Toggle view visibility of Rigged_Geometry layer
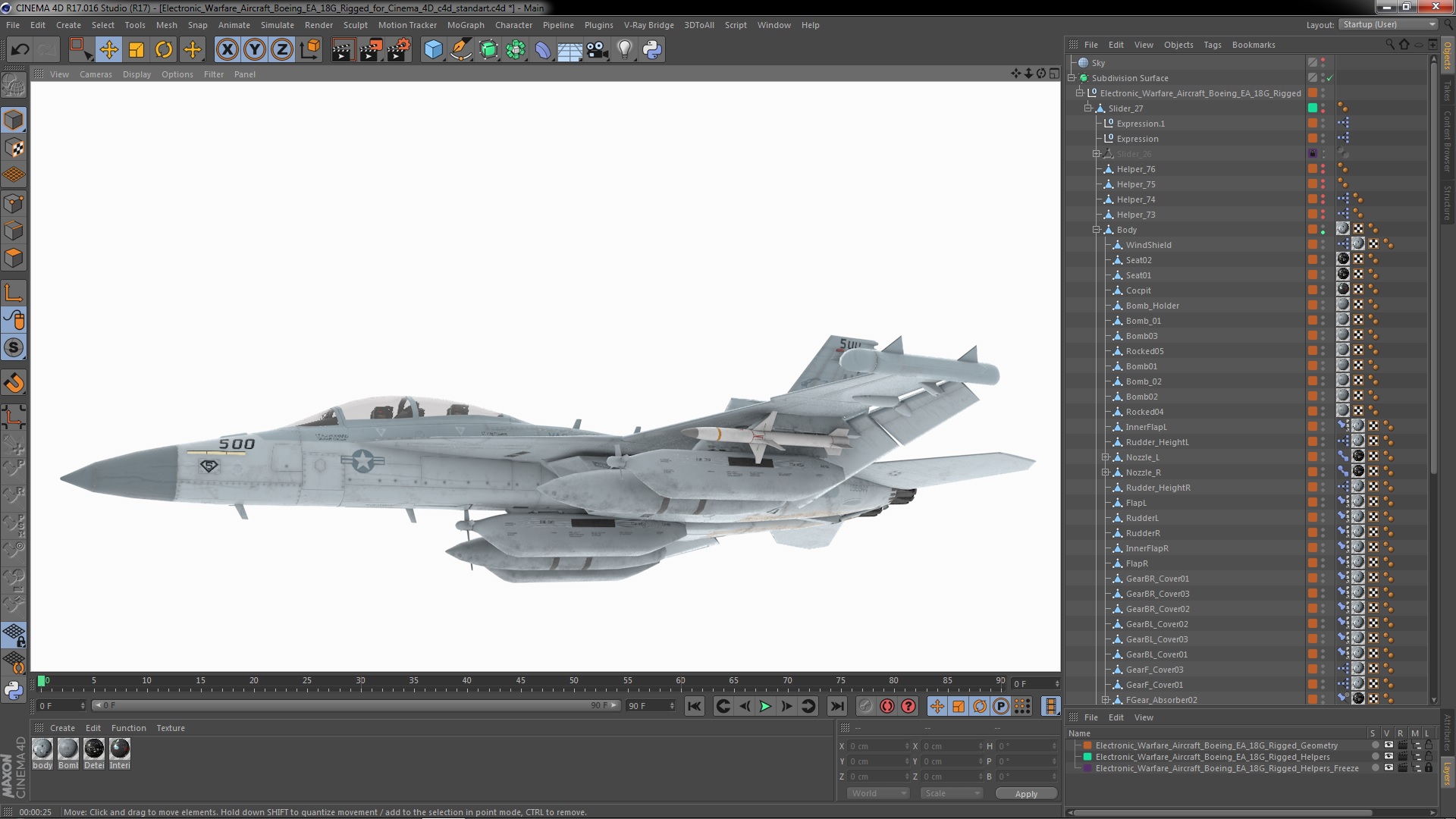 point(1389,745)
